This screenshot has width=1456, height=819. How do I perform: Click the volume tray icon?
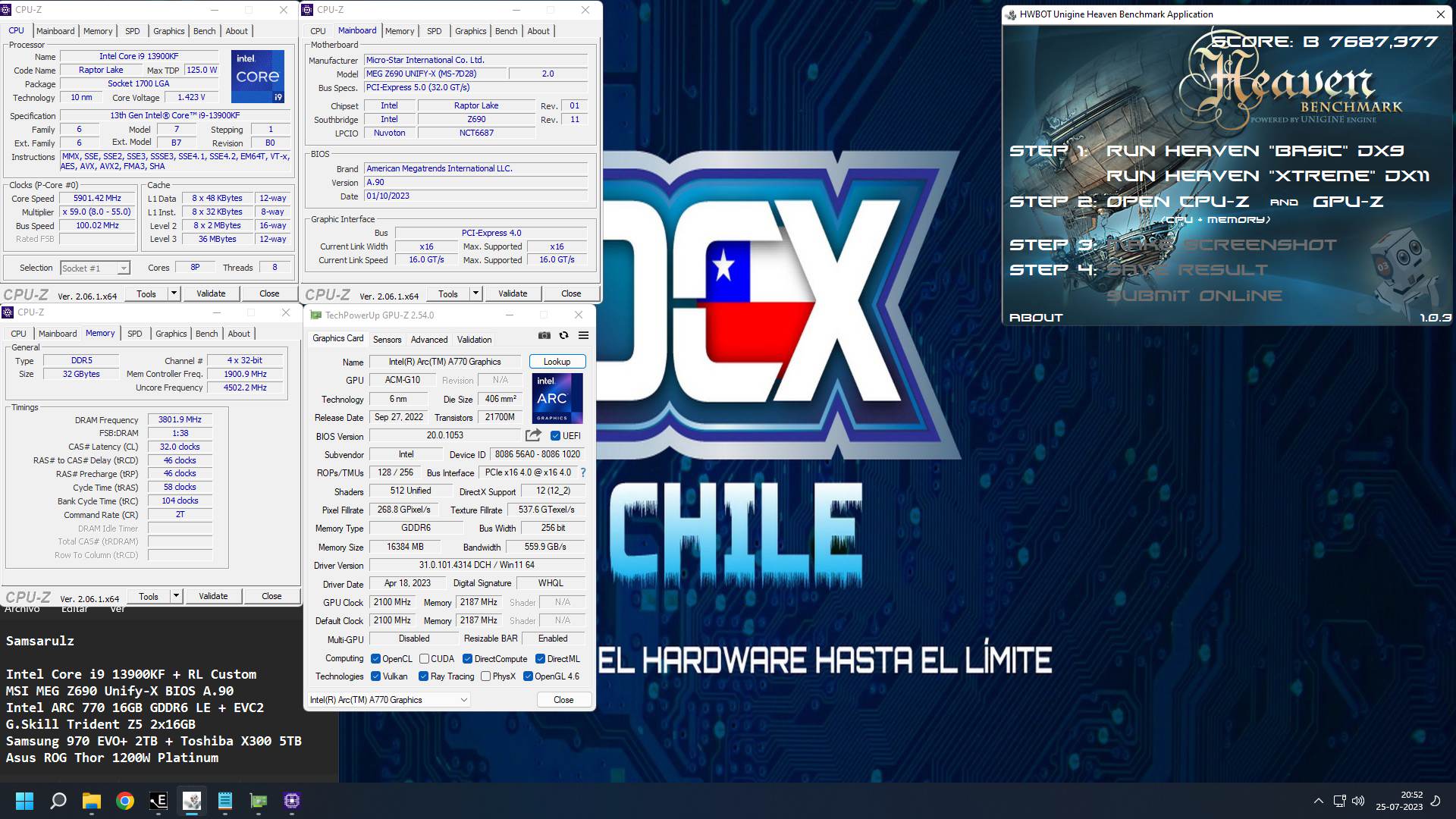(1358, 801)
